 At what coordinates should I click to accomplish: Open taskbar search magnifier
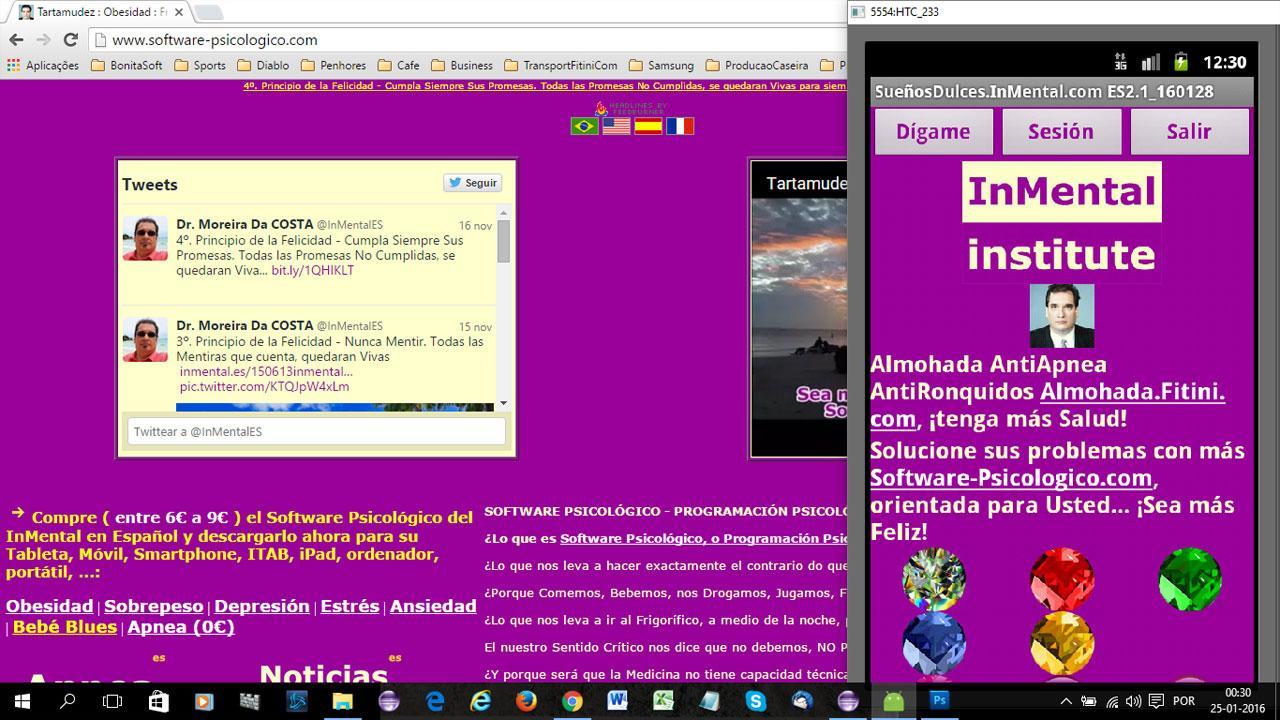[x=68, y=701]
